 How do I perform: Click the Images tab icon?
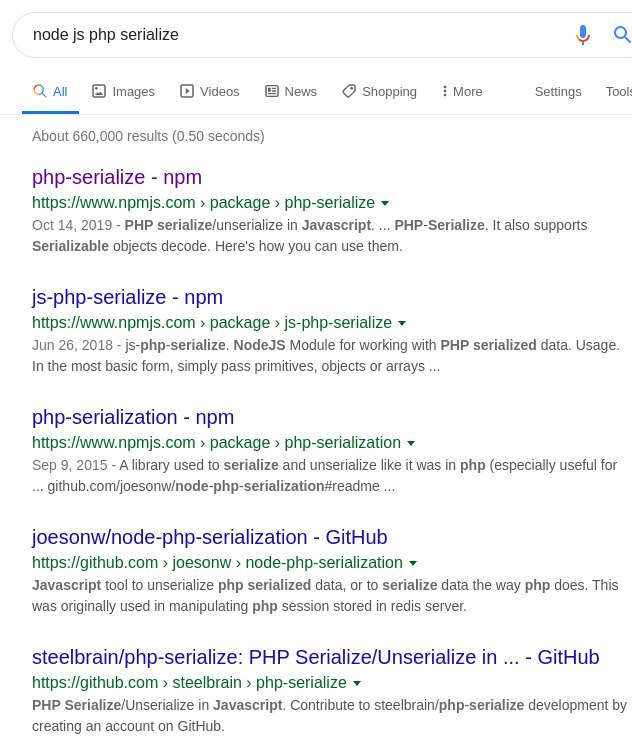click(99, 91)
